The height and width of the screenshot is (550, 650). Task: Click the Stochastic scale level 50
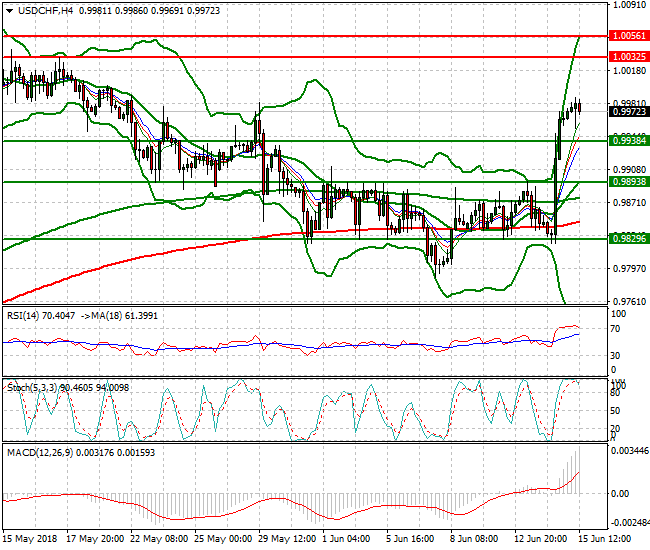[616, 411]
